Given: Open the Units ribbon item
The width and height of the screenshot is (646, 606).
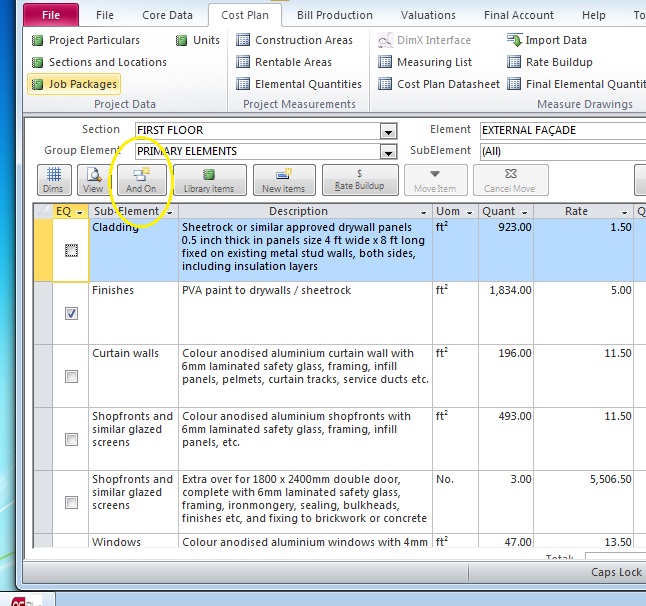Looking at the screenshot, I should pos(198,40).
